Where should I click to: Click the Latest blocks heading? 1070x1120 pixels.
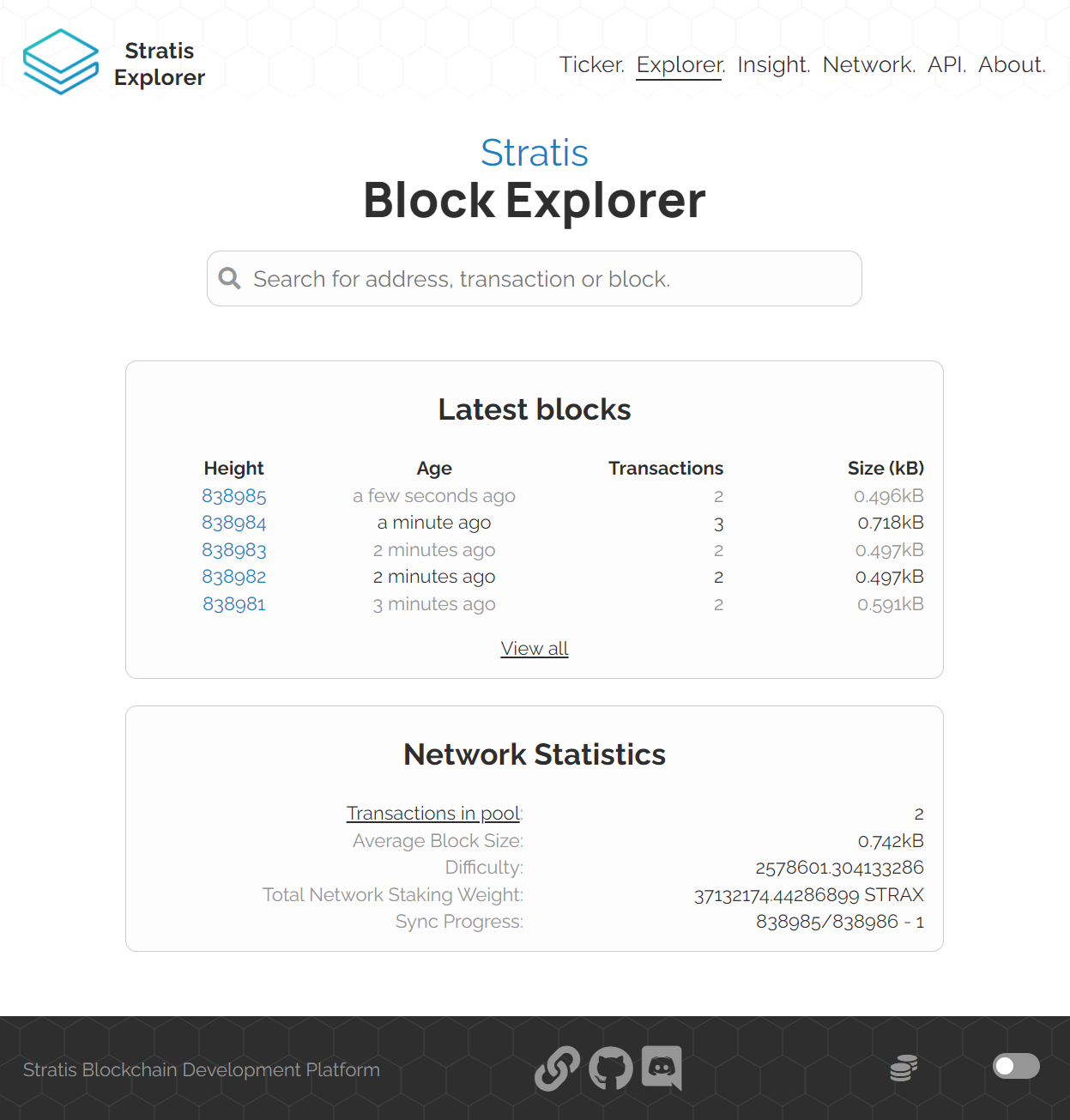(x=535, y=409)
